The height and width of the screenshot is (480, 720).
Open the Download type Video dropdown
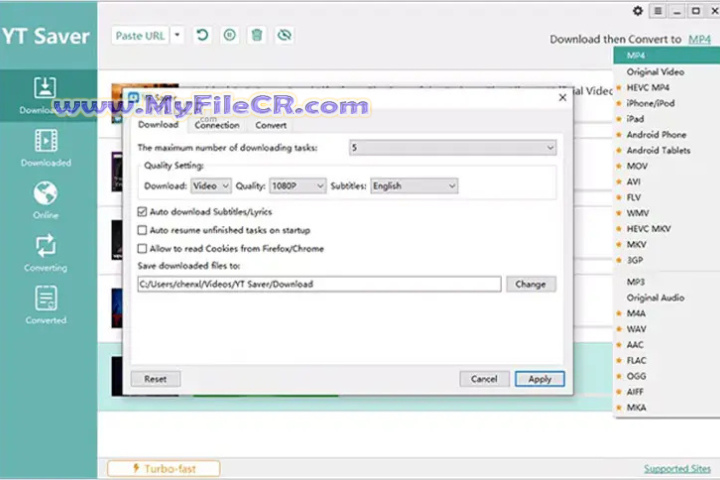(x=211, y=186)
